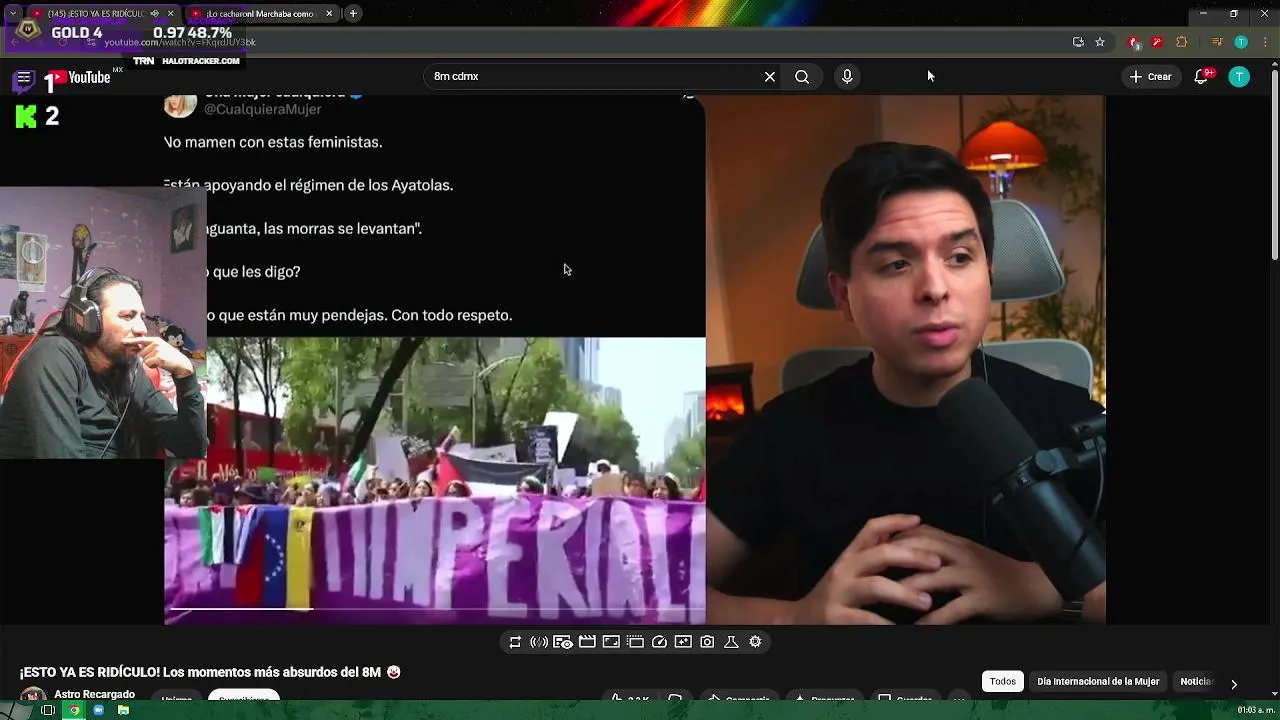
Task: Clear the YouTube search box
Action: click(770, 77)
